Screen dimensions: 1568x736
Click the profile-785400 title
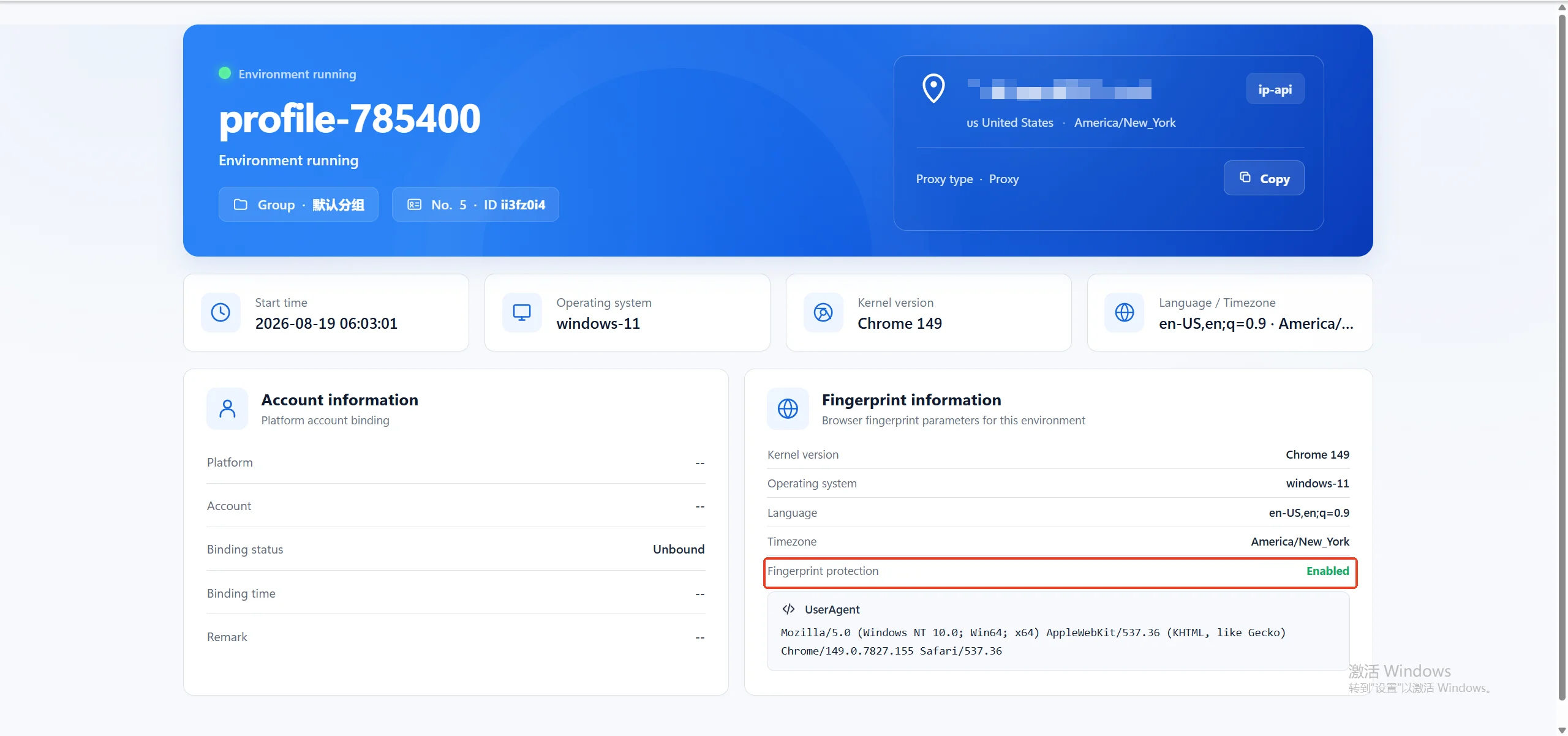point(350,119)
